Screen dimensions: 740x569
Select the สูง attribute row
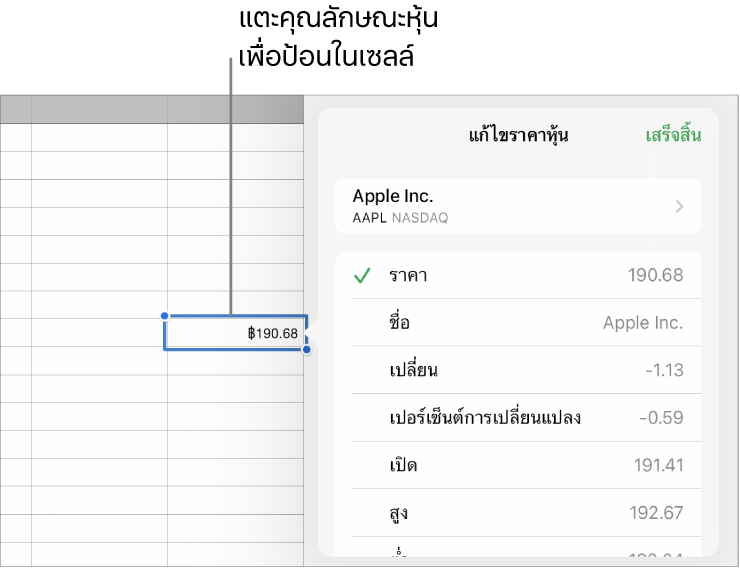tap(518, 513)
